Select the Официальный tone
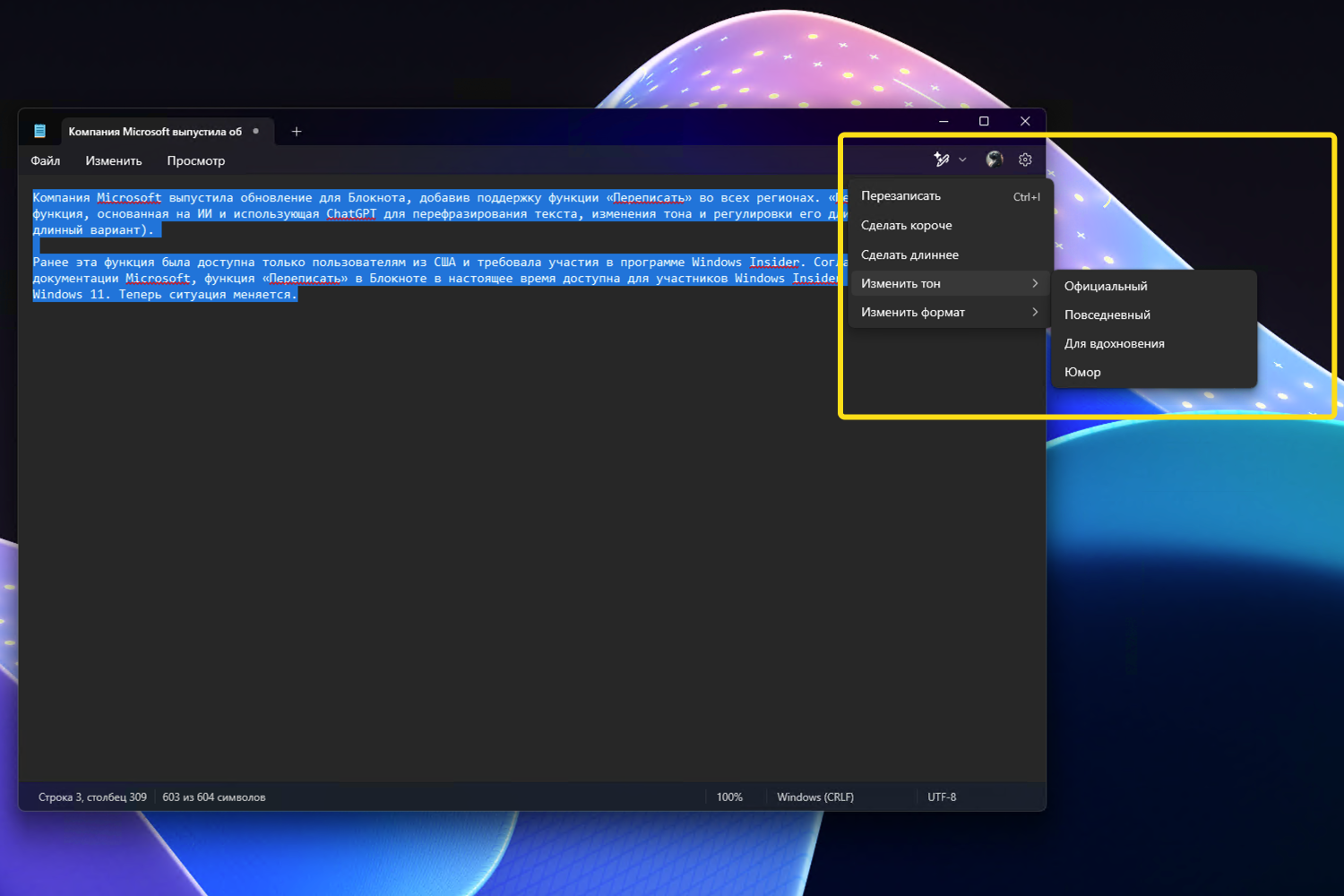 pos(1154,287)
